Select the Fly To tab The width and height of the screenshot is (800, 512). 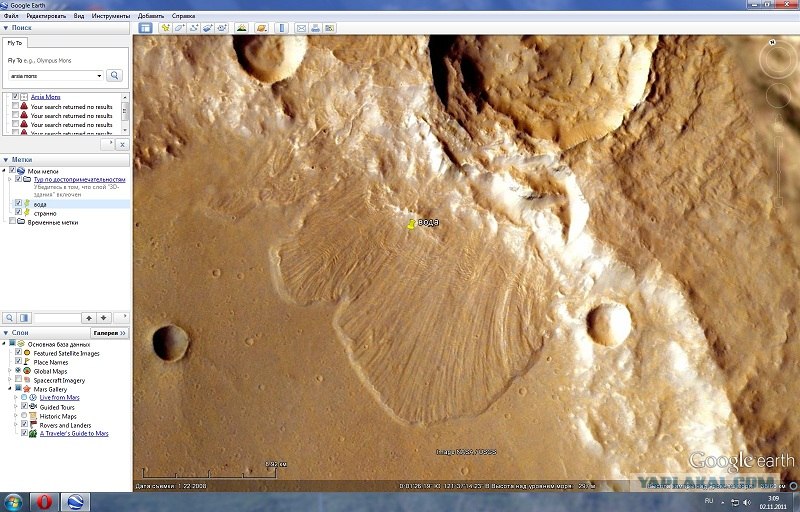(15, 43)
